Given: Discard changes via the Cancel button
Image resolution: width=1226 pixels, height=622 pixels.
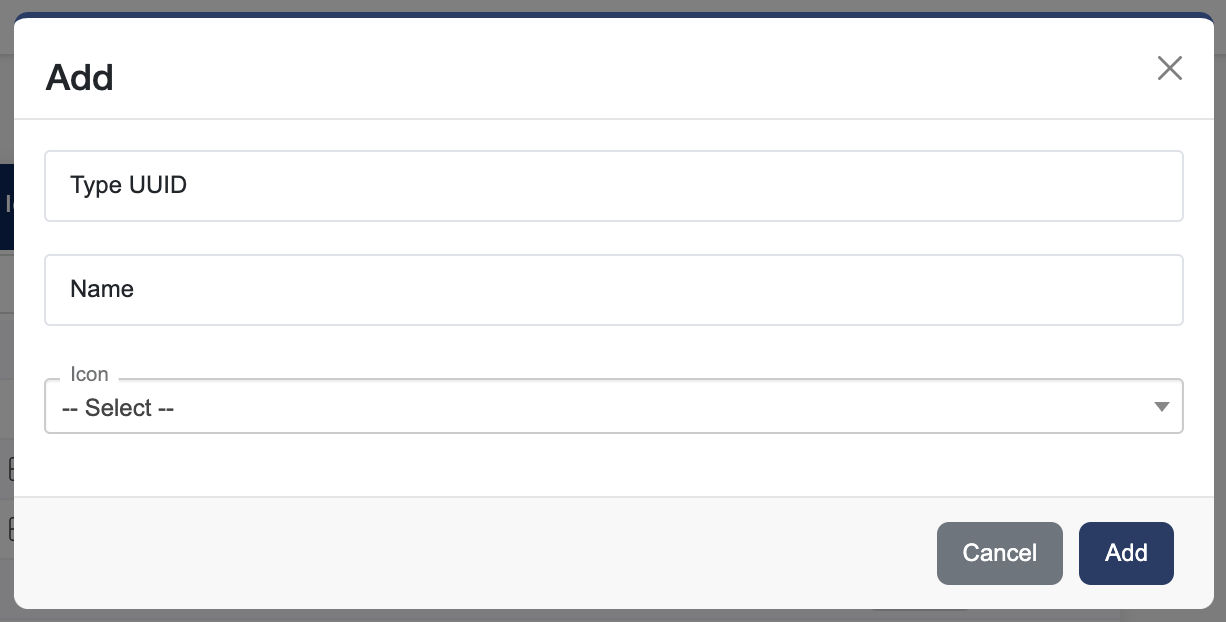Looking at the screenshot, I should (999, 553).
